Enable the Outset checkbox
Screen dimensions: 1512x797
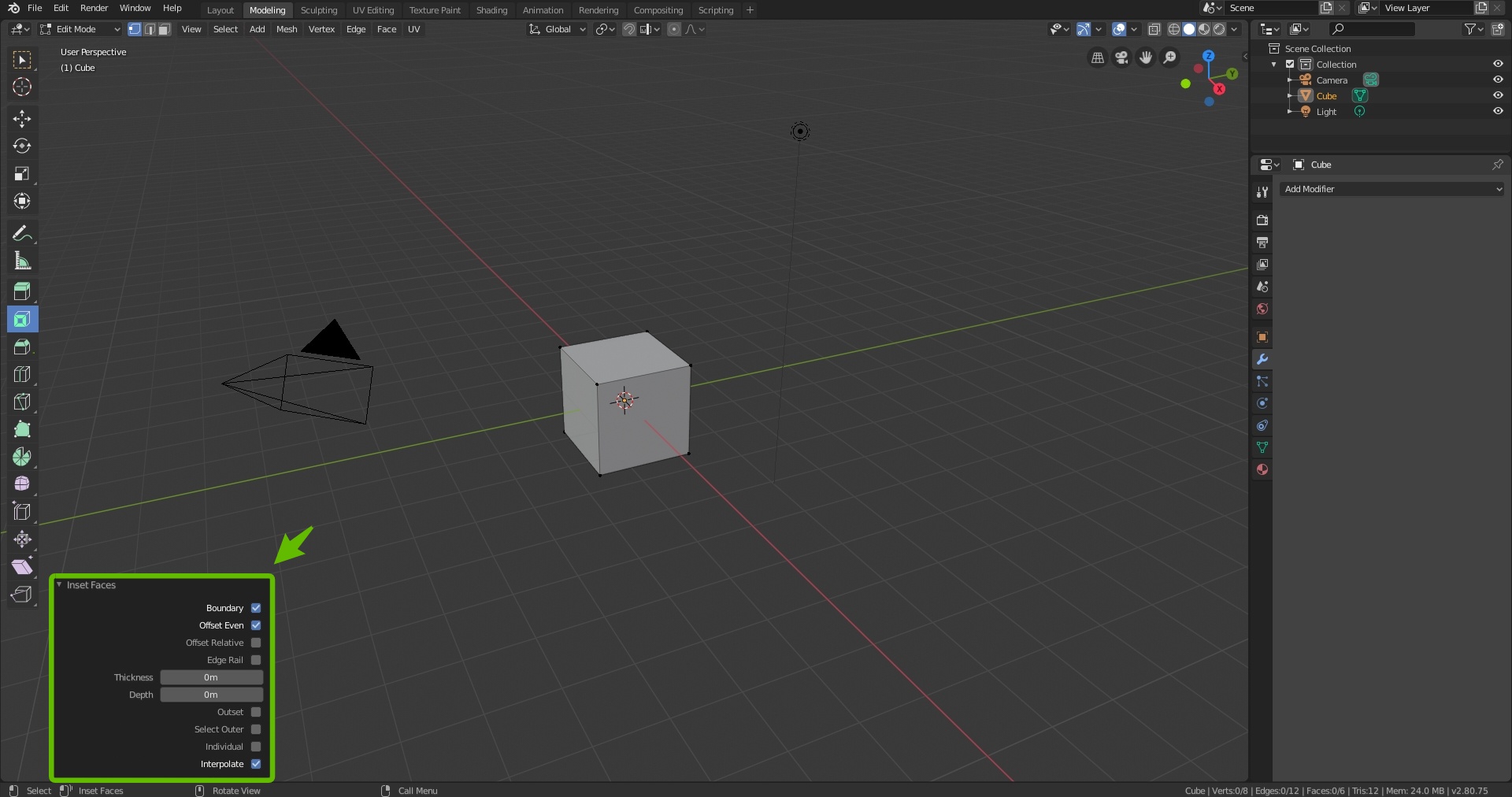[256, 712]
